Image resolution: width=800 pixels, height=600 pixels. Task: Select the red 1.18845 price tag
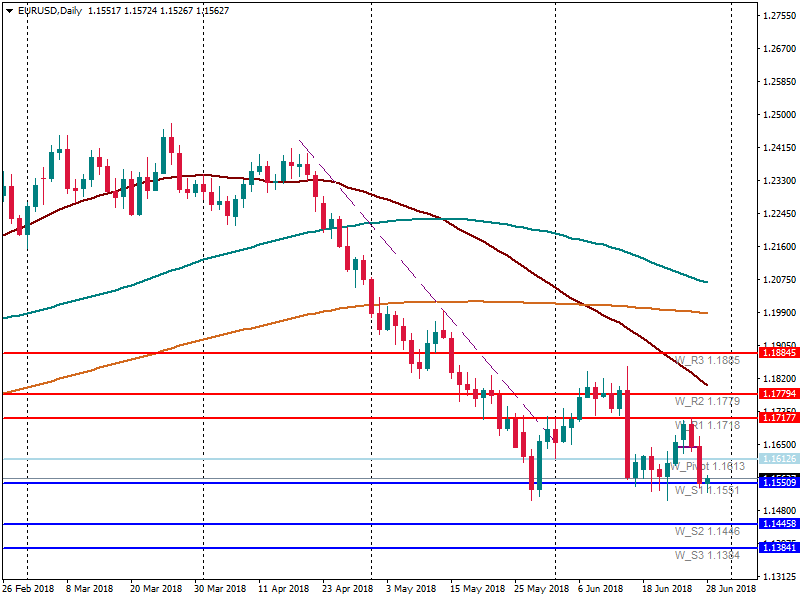click(x=779, y=353)
